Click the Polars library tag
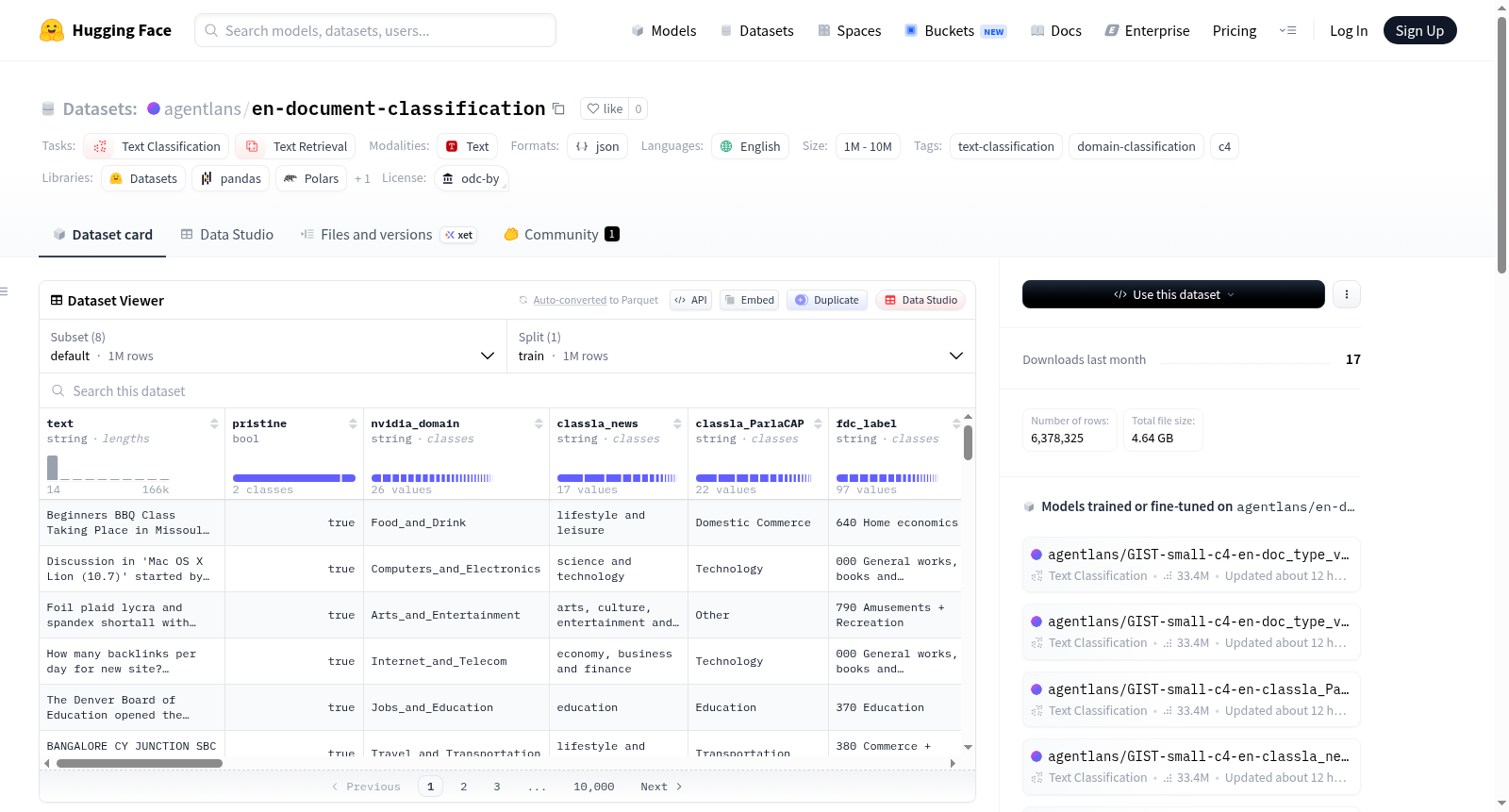This screenshot has height=812, width=1509. [x=311, y=178]
